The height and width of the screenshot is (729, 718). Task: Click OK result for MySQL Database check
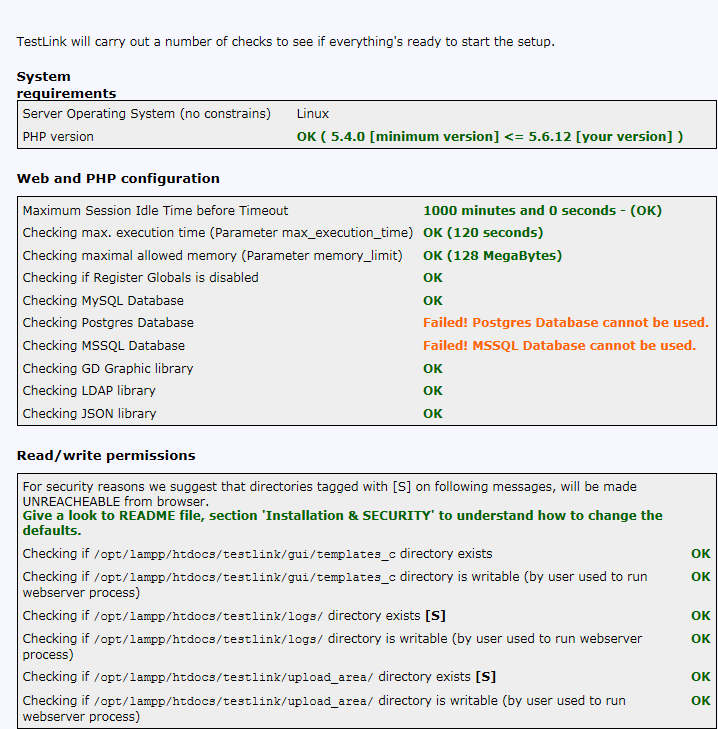click(x=432, y=301)
